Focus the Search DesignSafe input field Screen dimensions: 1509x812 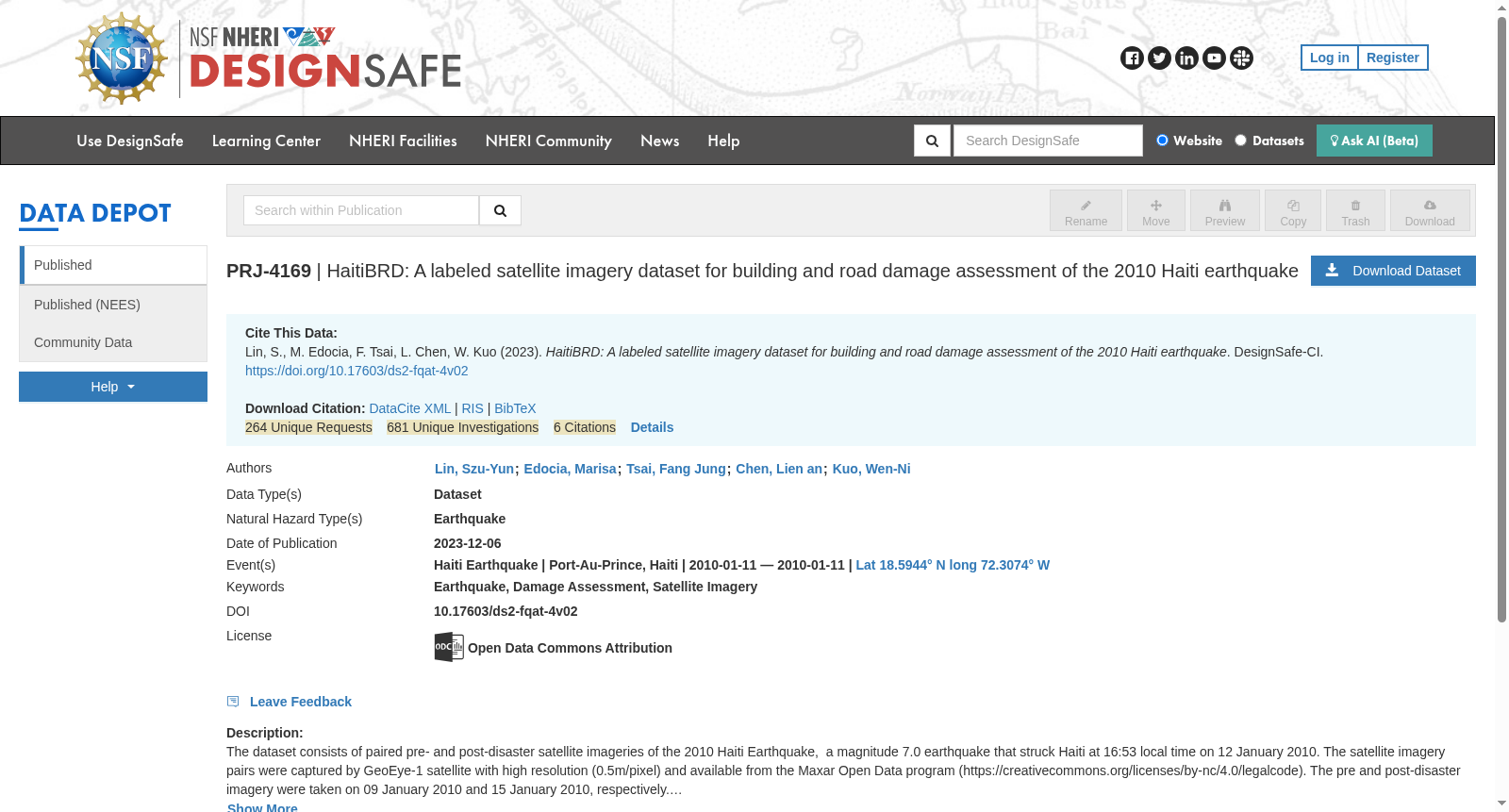pos(1048,141)
